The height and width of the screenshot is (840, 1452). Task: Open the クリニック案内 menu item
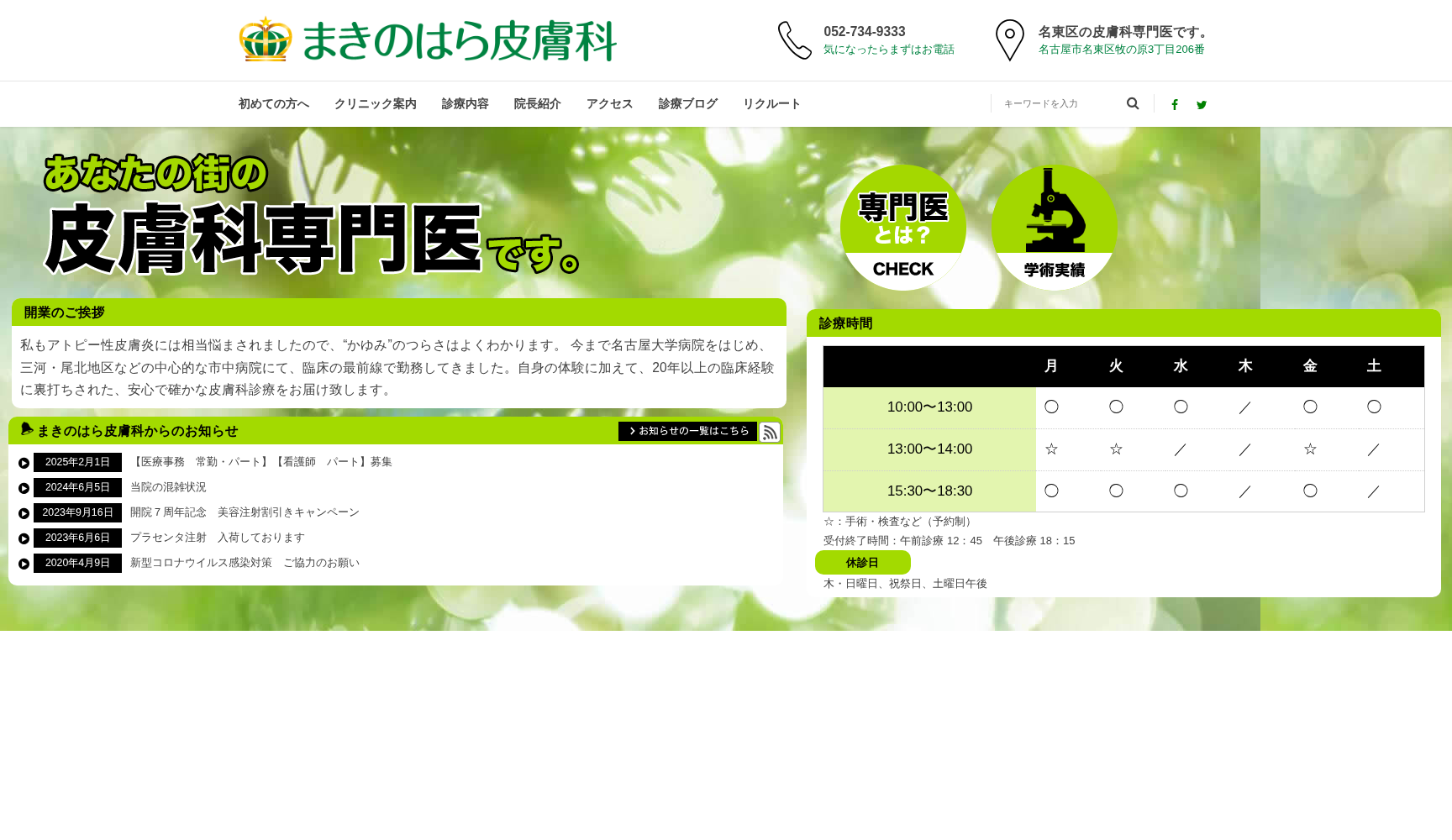375,104
